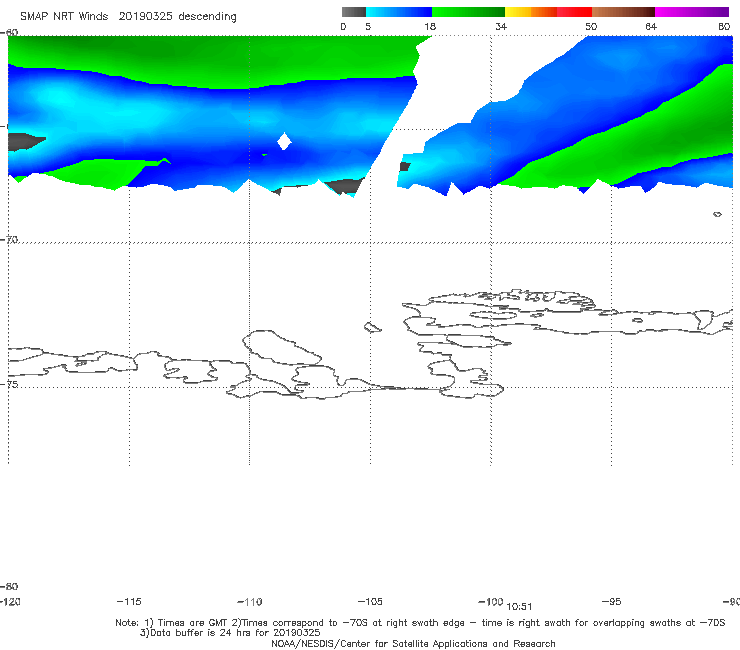This screenshot has height=650, width=740.
Task: Click the '64' color scale label
Action: coord(651,26)
